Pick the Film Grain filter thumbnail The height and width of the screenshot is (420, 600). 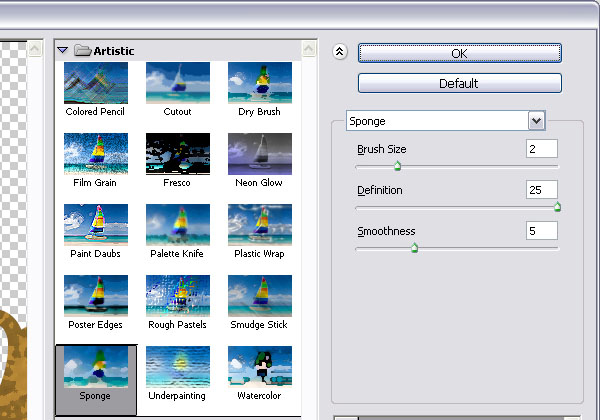pos(95,154)
